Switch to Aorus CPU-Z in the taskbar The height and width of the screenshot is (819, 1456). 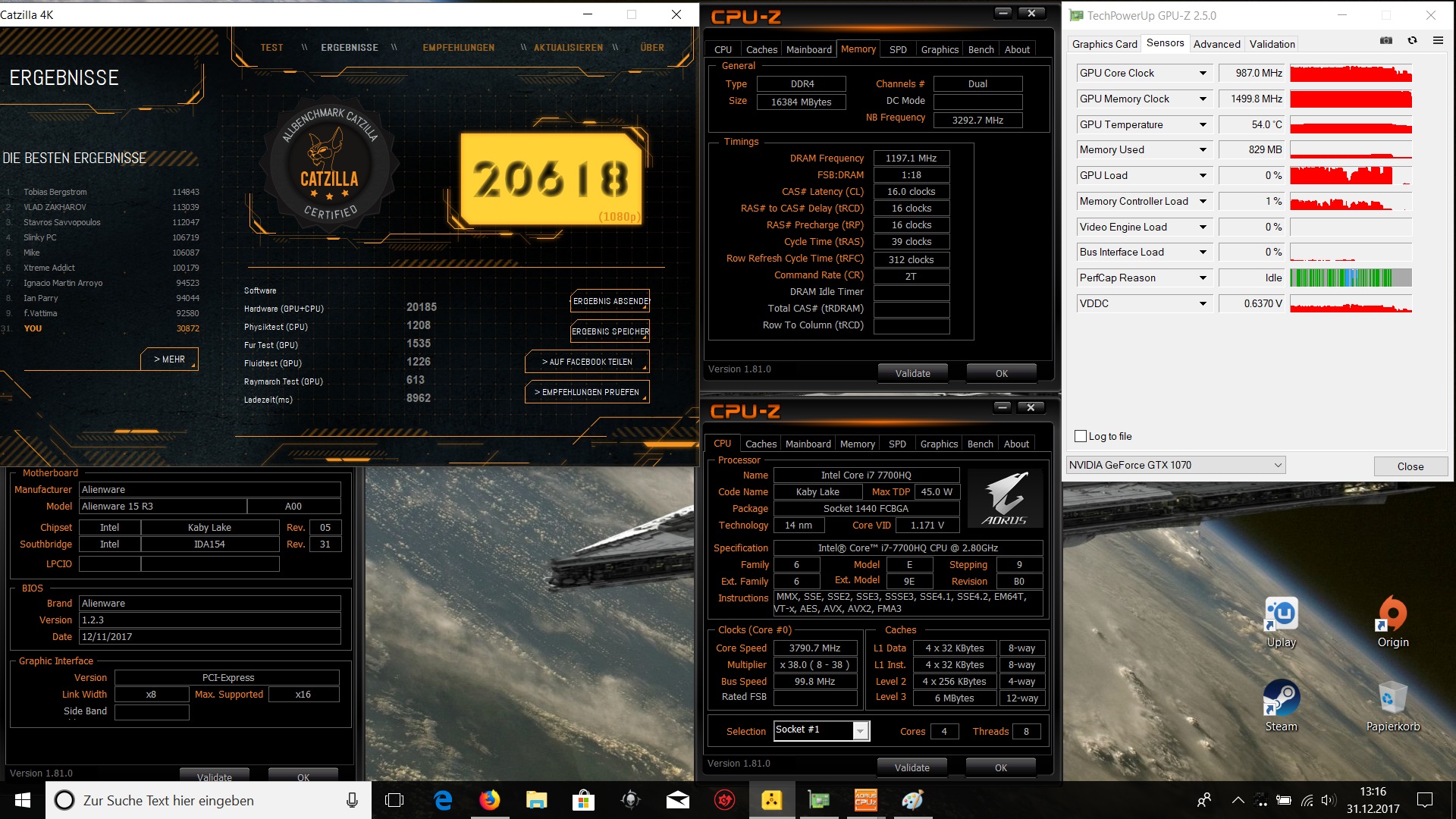[866, 800]
